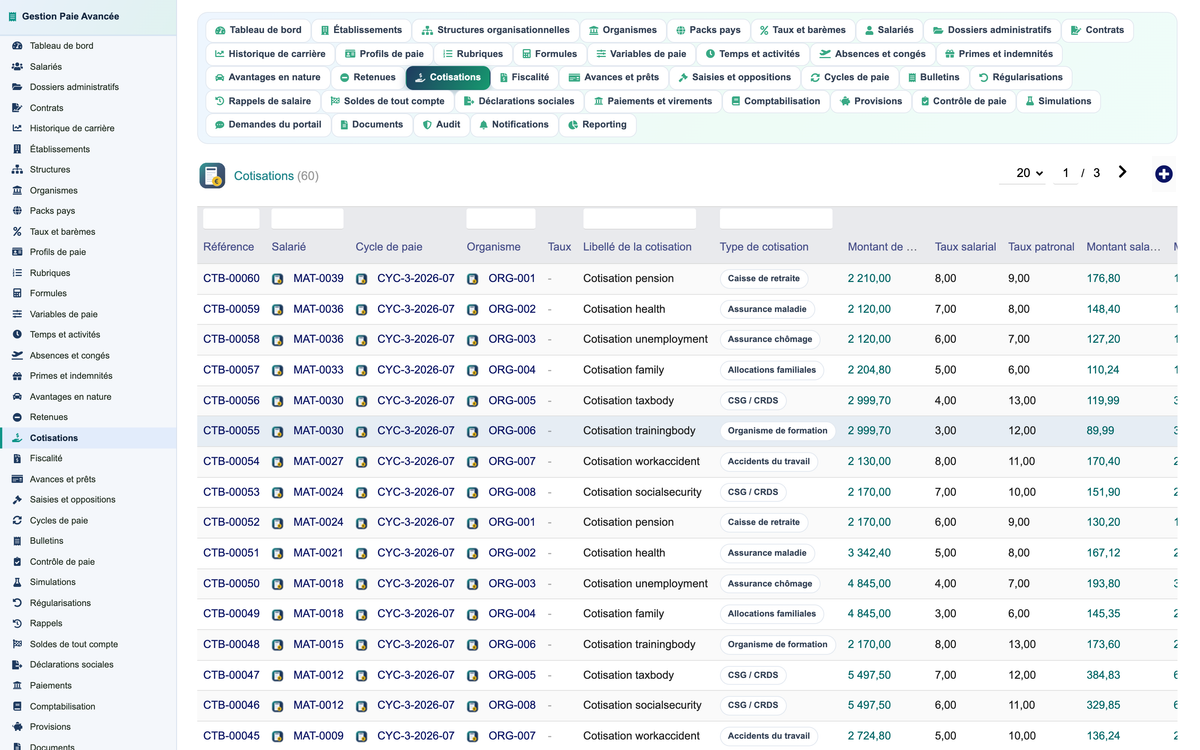
Task: Click the Libellé de la cotisation filter field
Action: tap(639, 218)
